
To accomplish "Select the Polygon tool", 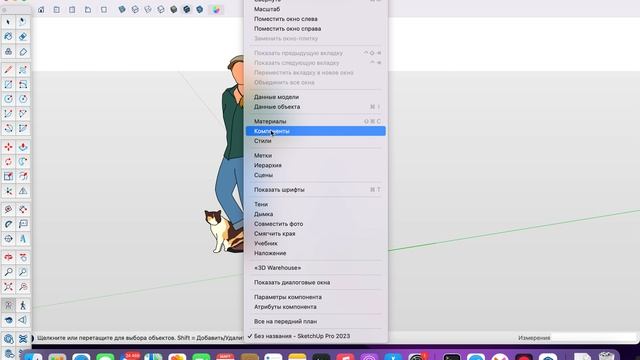I will pos(23,99).
